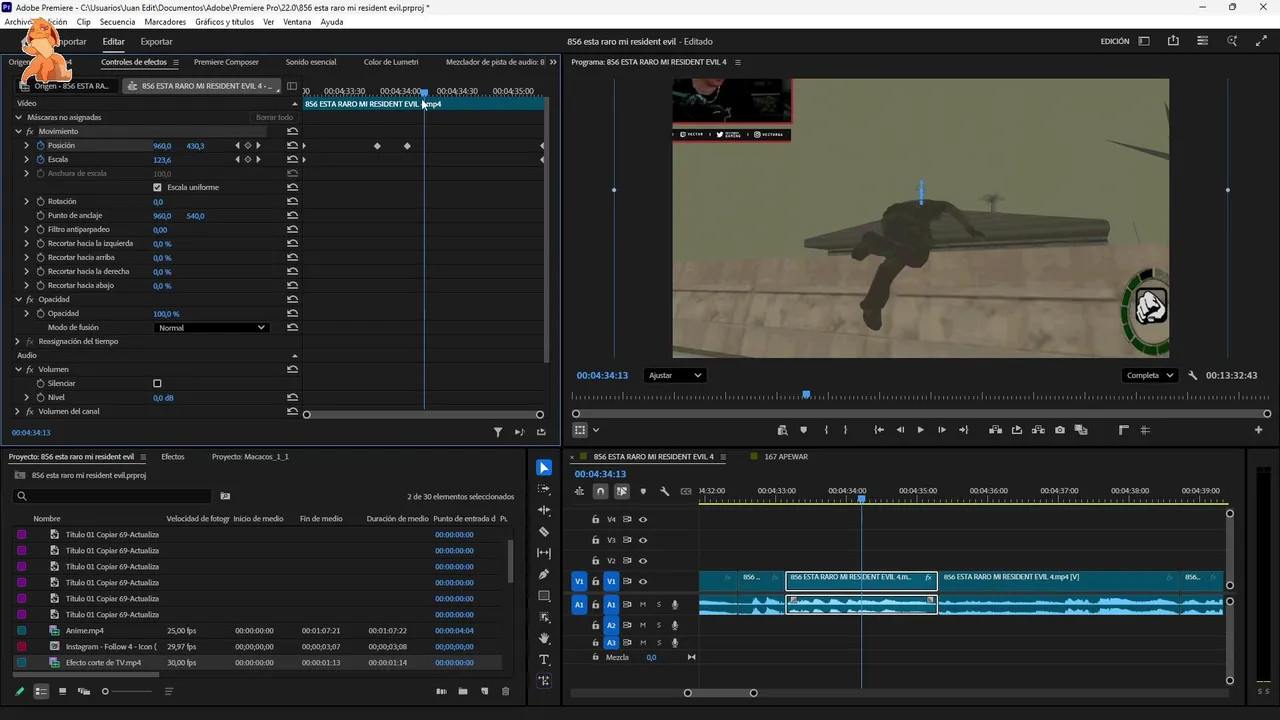
Task: Reset the Opacidad parameter value
Action: 292,313
